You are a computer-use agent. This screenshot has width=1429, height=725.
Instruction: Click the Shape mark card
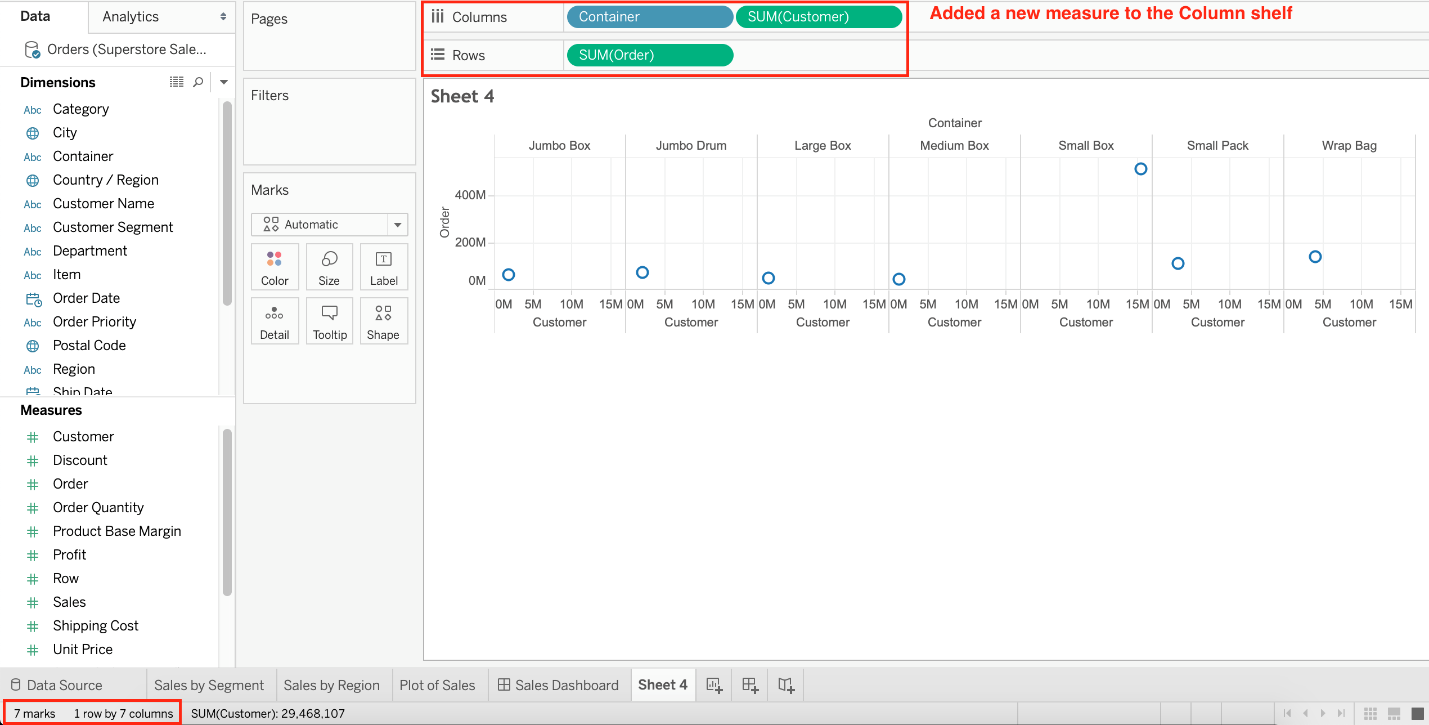pos(383,321)
